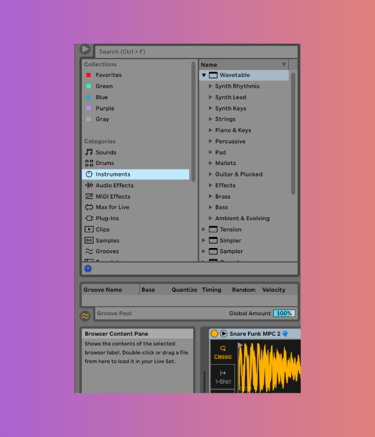
Task: Select the Favorites red collection
Action: pyautogui.click(x=104, y=75)
